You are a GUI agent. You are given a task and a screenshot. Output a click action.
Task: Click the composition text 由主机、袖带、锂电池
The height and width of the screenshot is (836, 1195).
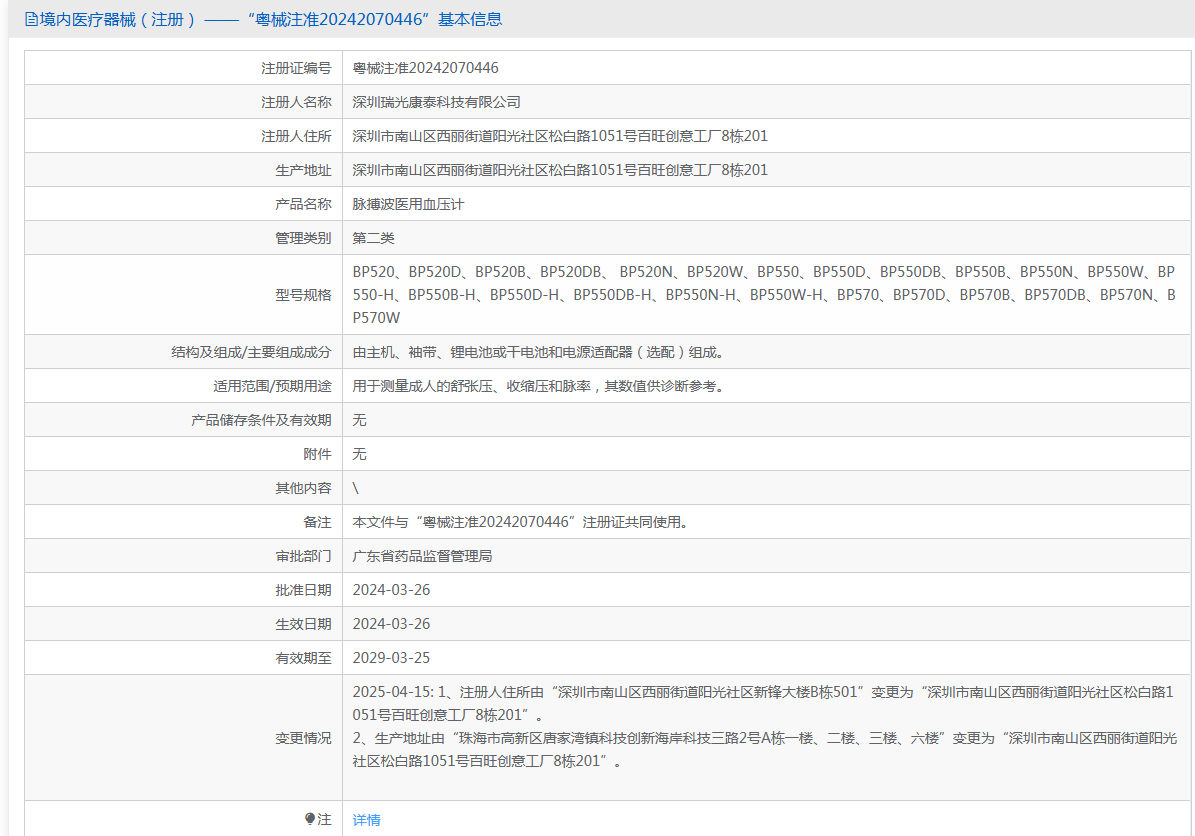click(x=538, y=352)
